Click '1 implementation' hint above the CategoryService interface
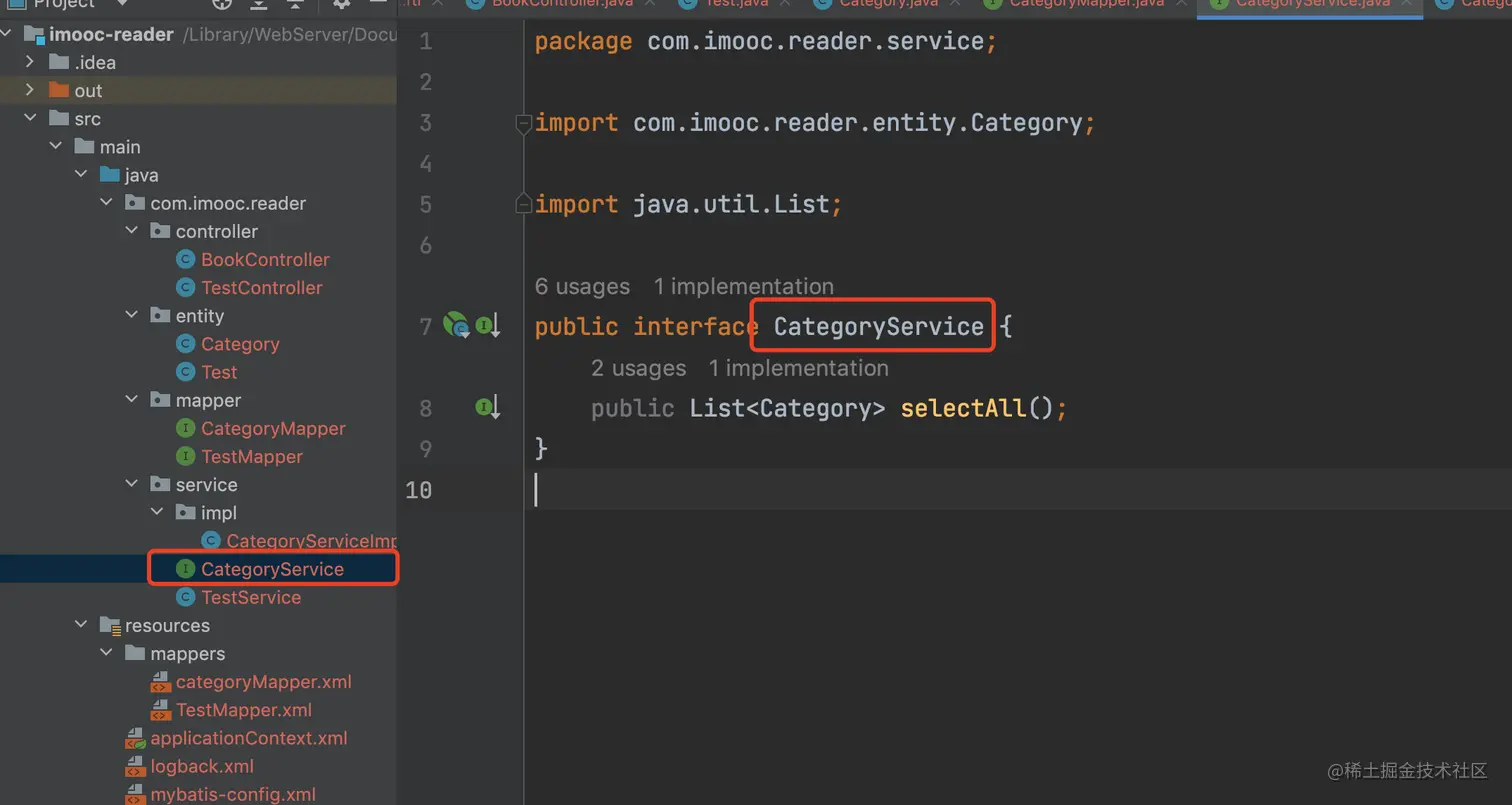Image resolution: width=1512 pixels, height=805 pixels. coord(744,287)
